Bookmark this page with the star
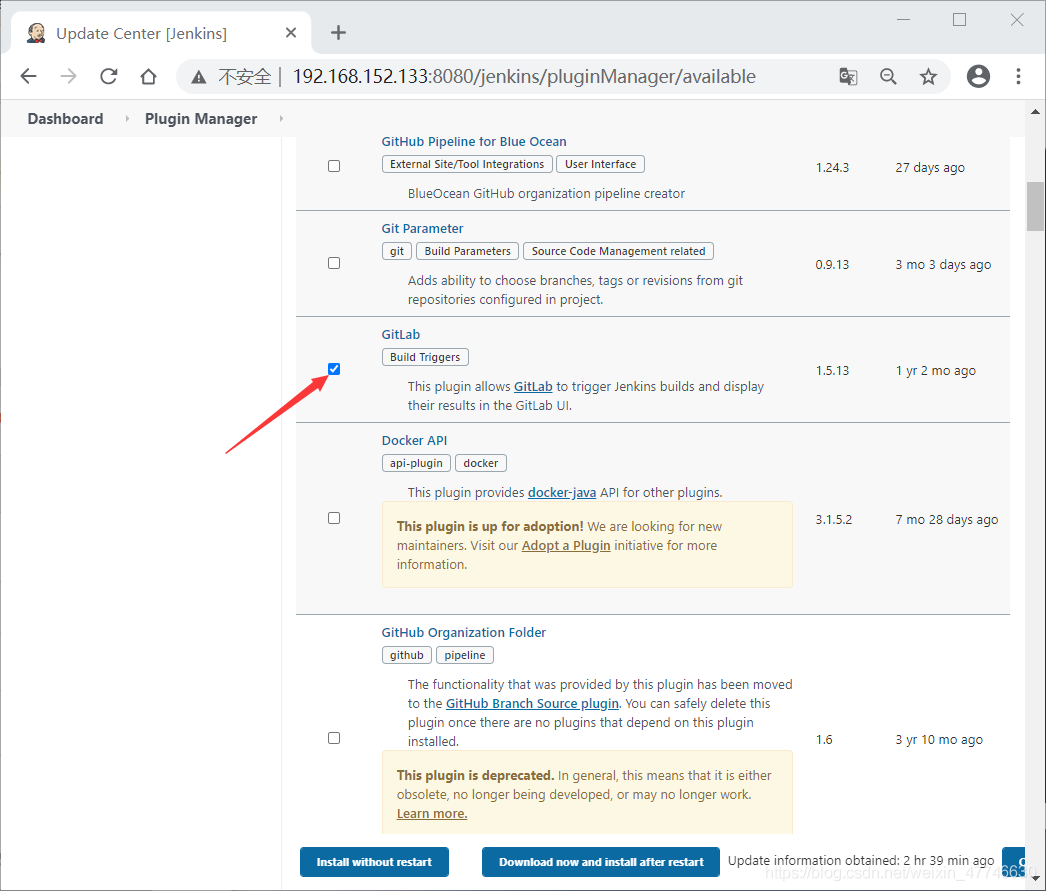This screenshot has width=1046, height=891. [928, 77]
